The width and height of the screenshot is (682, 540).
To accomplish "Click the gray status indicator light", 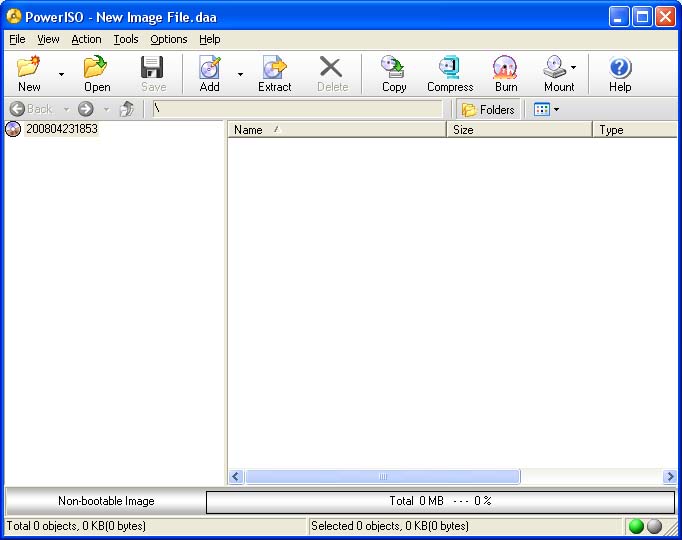I will 654,526.
